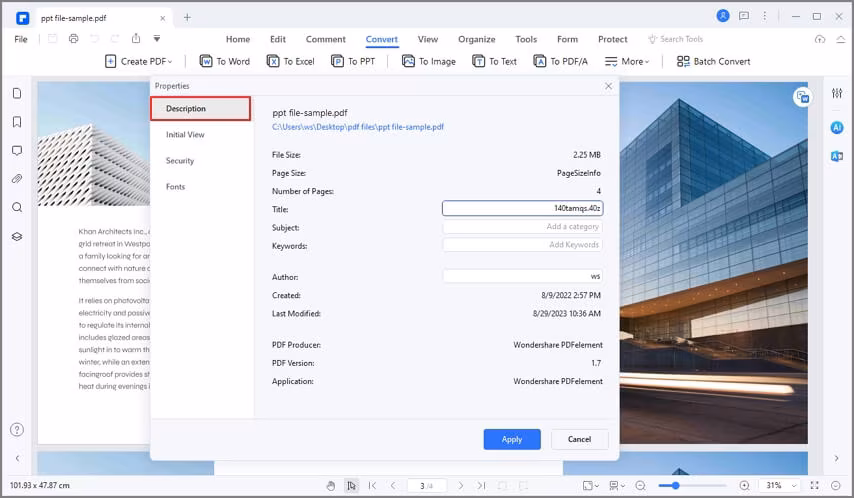Viewport: 854px width, 498px height.
Task: Expand the quick access toolbar dropdown arrow
Action: 156,39
